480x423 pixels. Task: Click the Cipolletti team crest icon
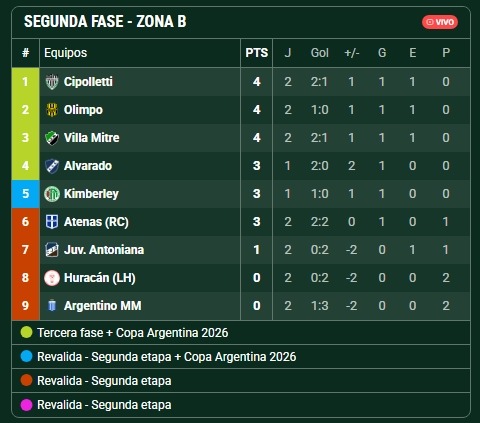[x=52, y=82]
